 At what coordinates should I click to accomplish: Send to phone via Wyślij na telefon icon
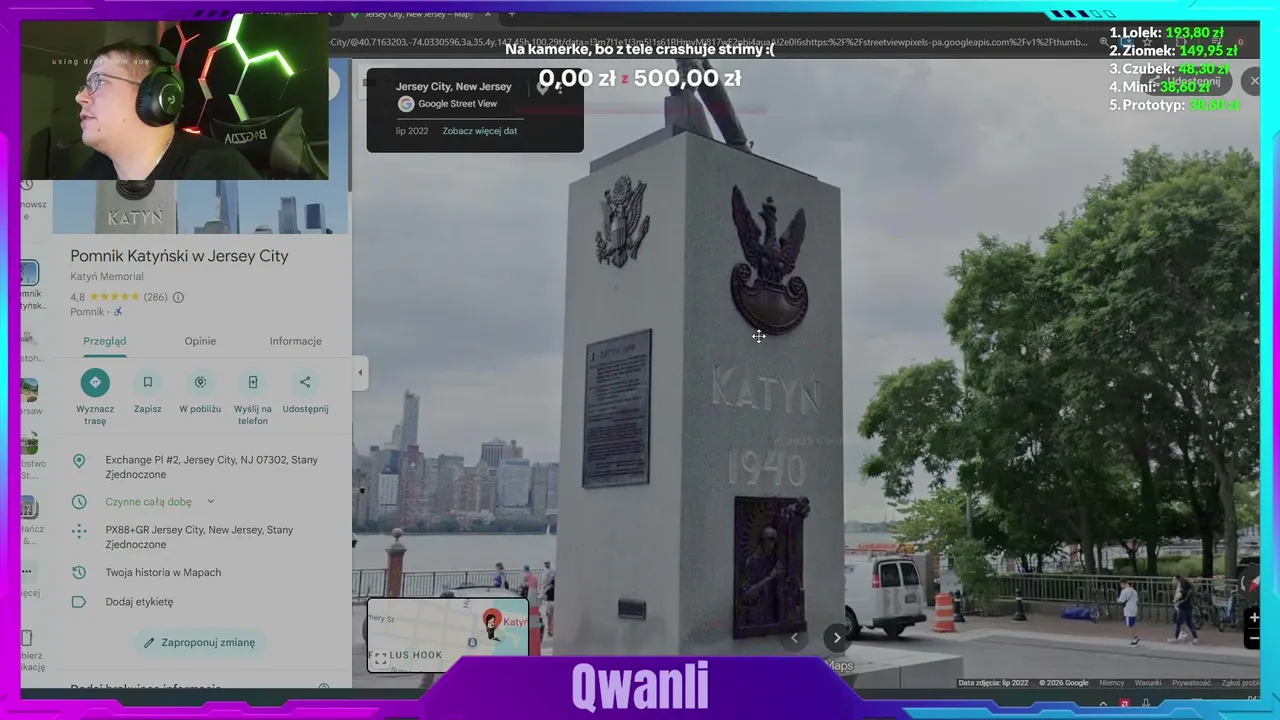coord(253,382)
